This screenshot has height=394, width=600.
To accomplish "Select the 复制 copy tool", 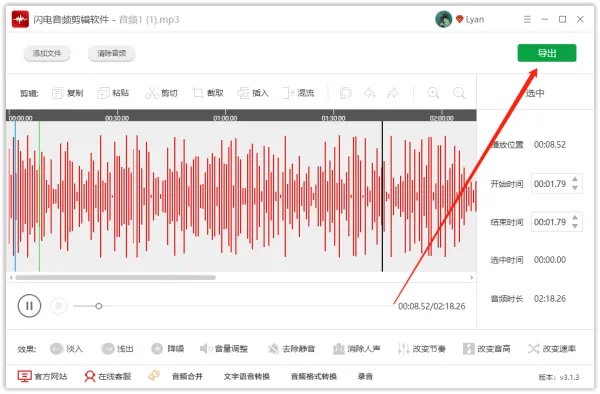I will 67,93.
